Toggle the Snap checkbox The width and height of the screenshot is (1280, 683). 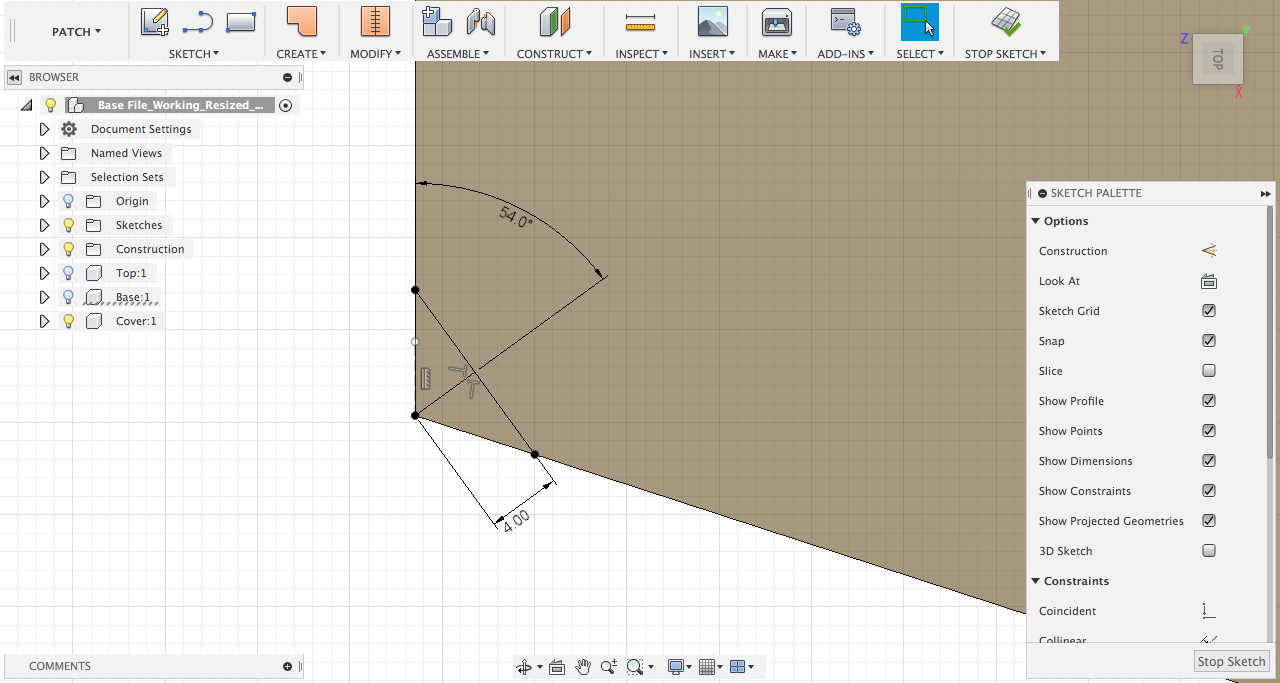[x=1209, y=341]
